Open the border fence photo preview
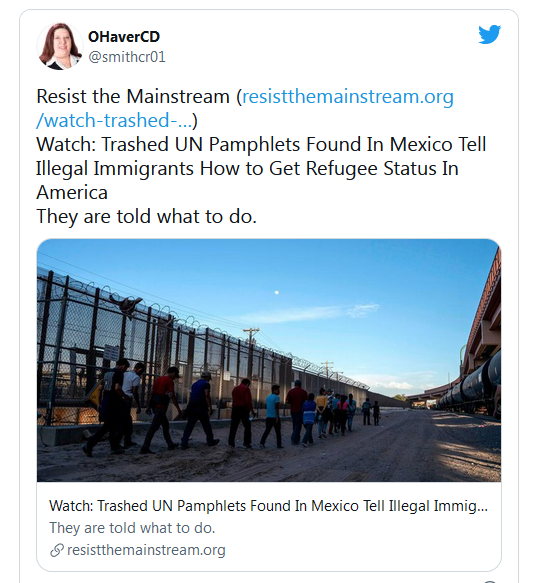 click(269, 360)
